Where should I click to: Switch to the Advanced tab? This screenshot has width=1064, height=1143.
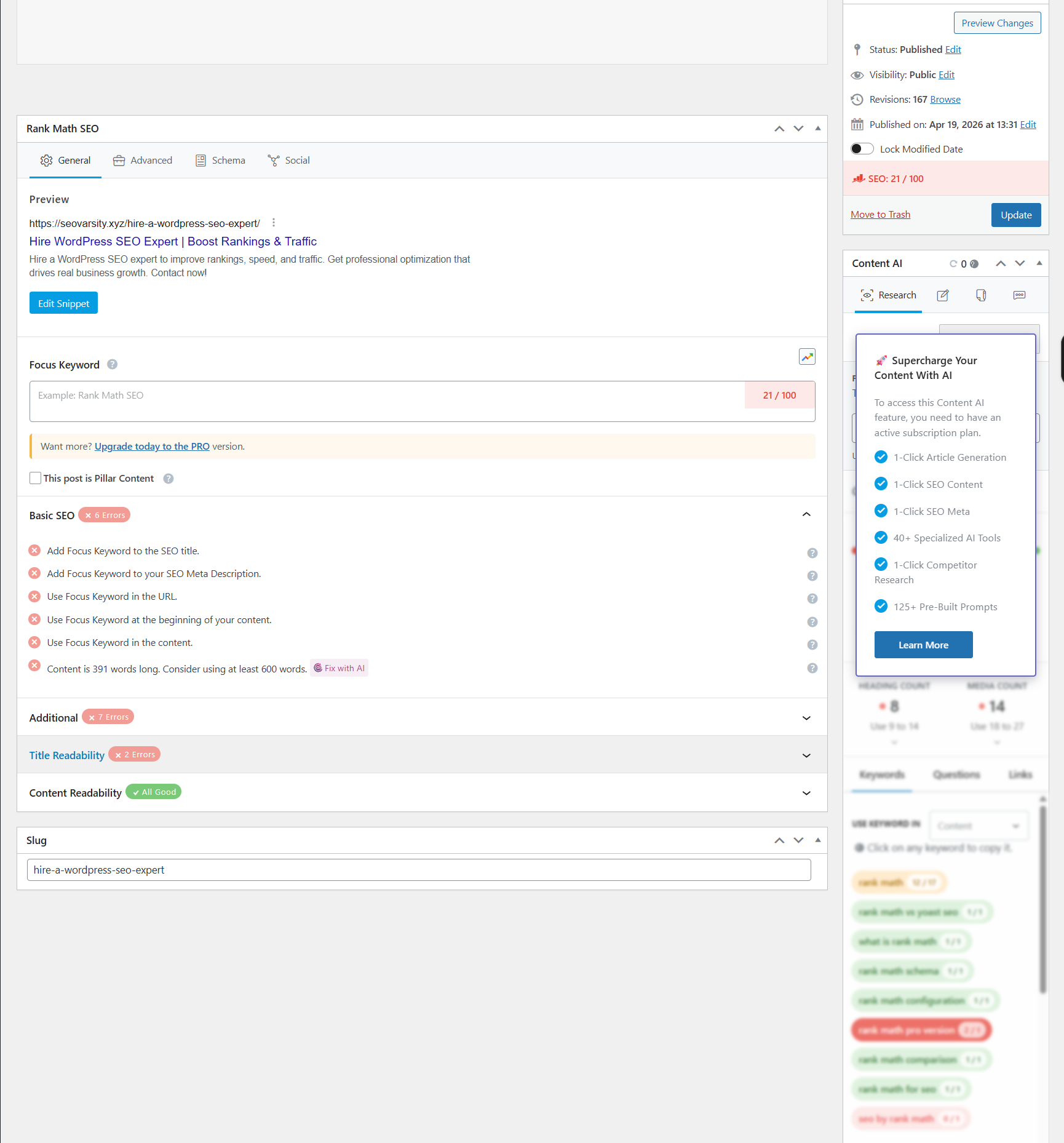click(143, 161)
